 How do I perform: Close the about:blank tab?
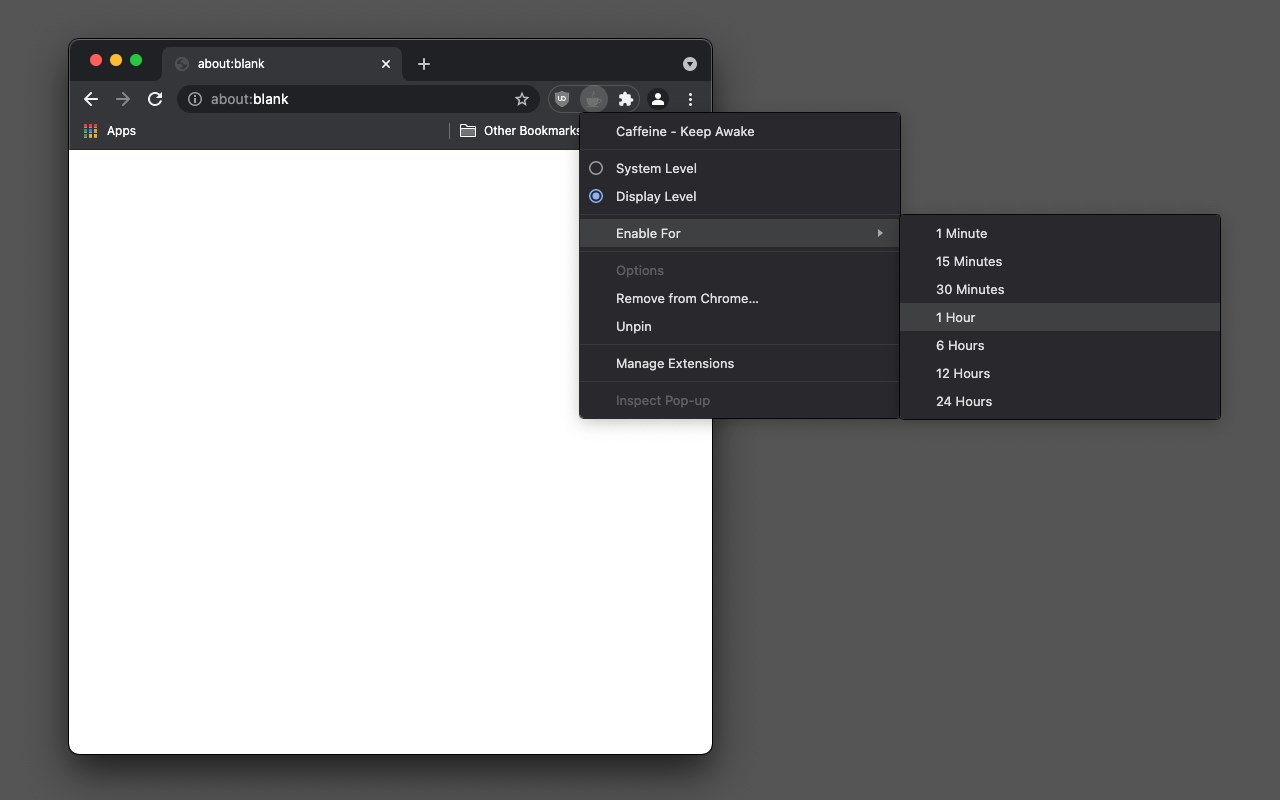[x=386, y=64]
